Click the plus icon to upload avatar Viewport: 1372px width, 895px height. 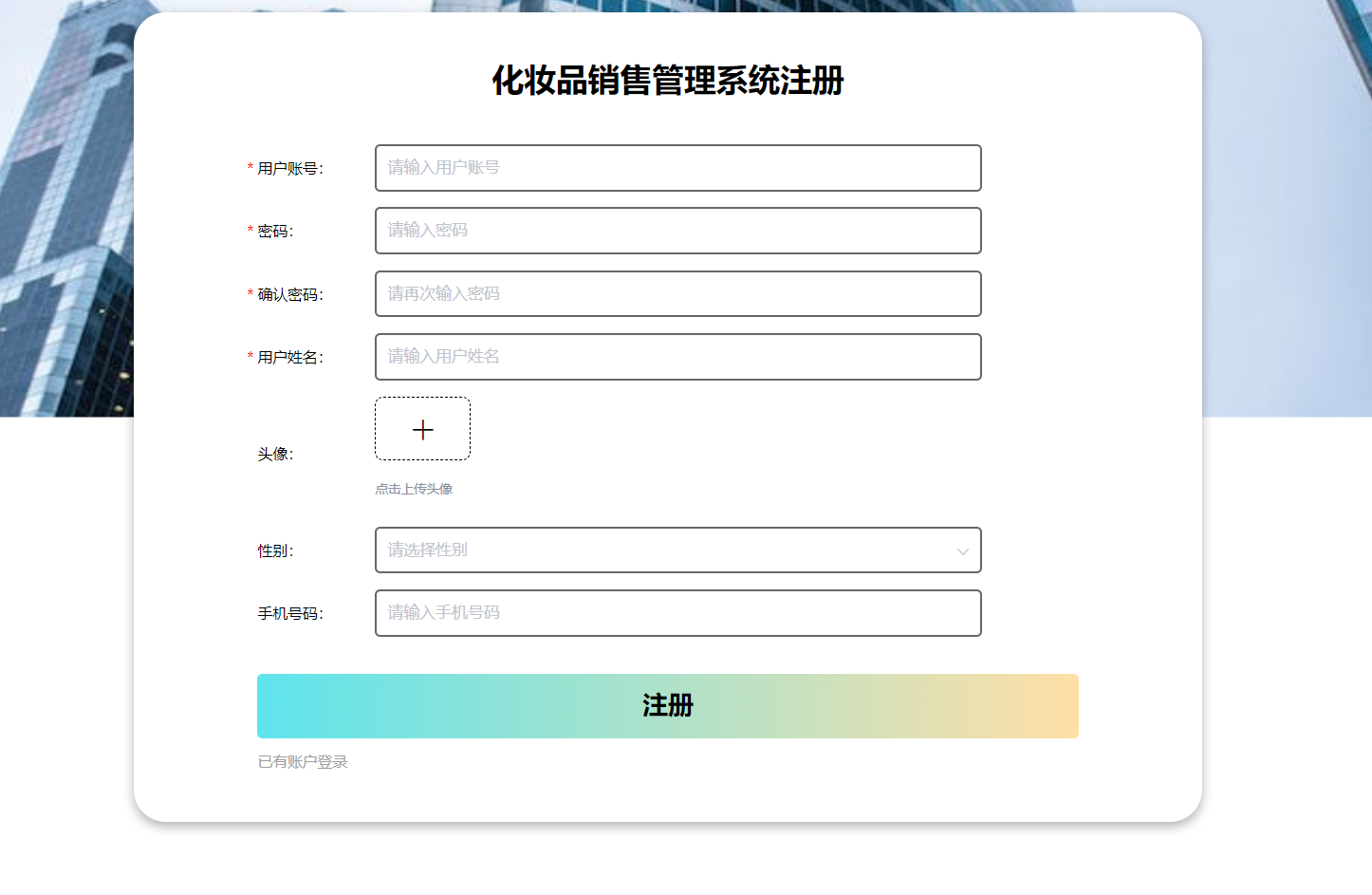coord(422,429)
